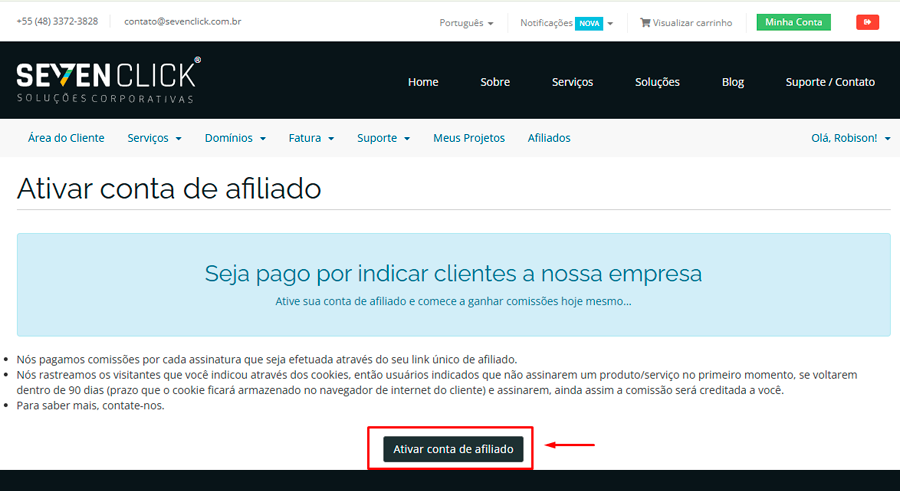Expand the Serviços submenu in client bar
The image size is (900, 491).
154,138
